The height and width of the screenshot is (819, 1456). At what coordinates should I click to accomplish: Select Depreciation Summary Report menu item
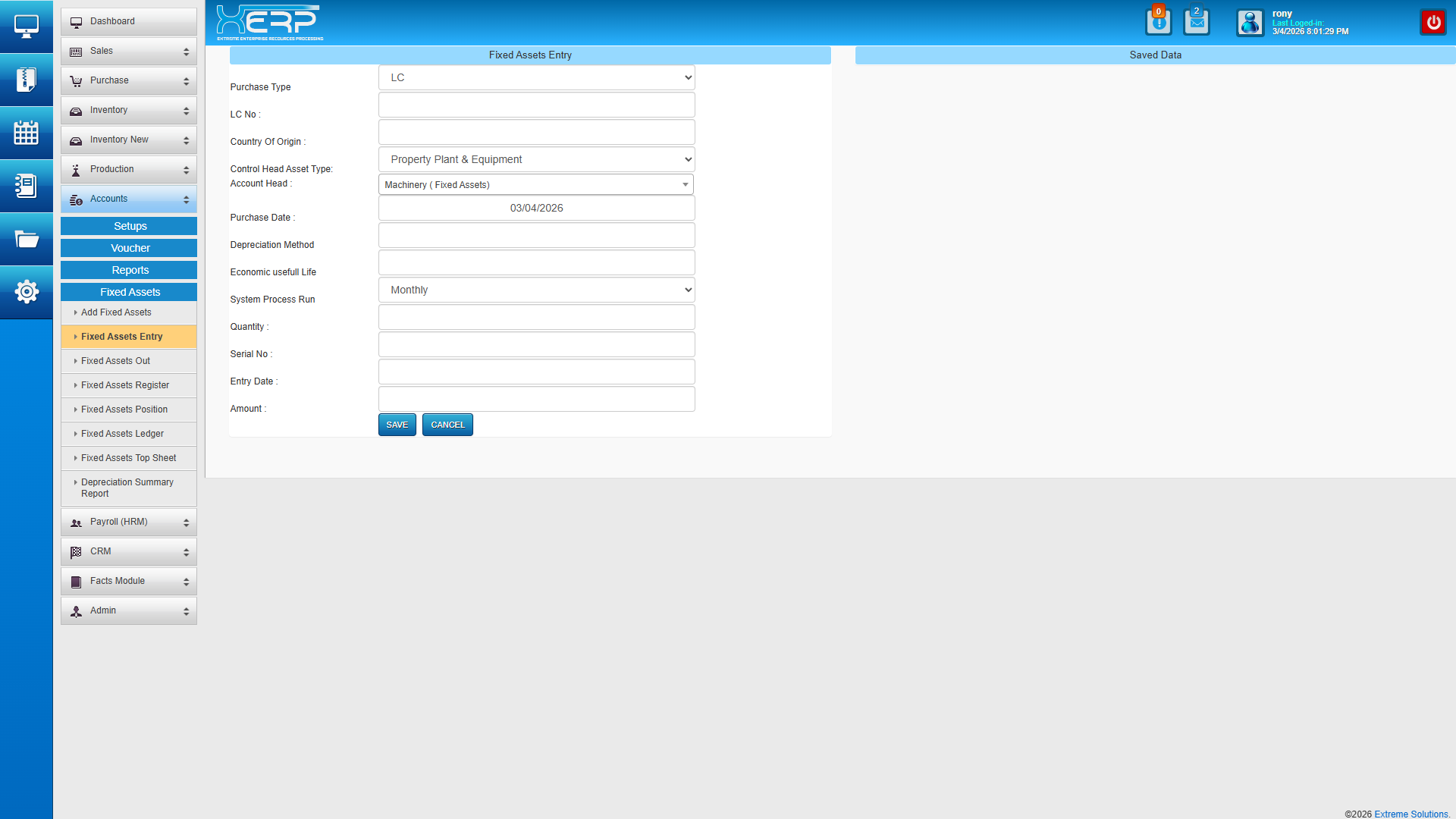click(x=127, y=488)
